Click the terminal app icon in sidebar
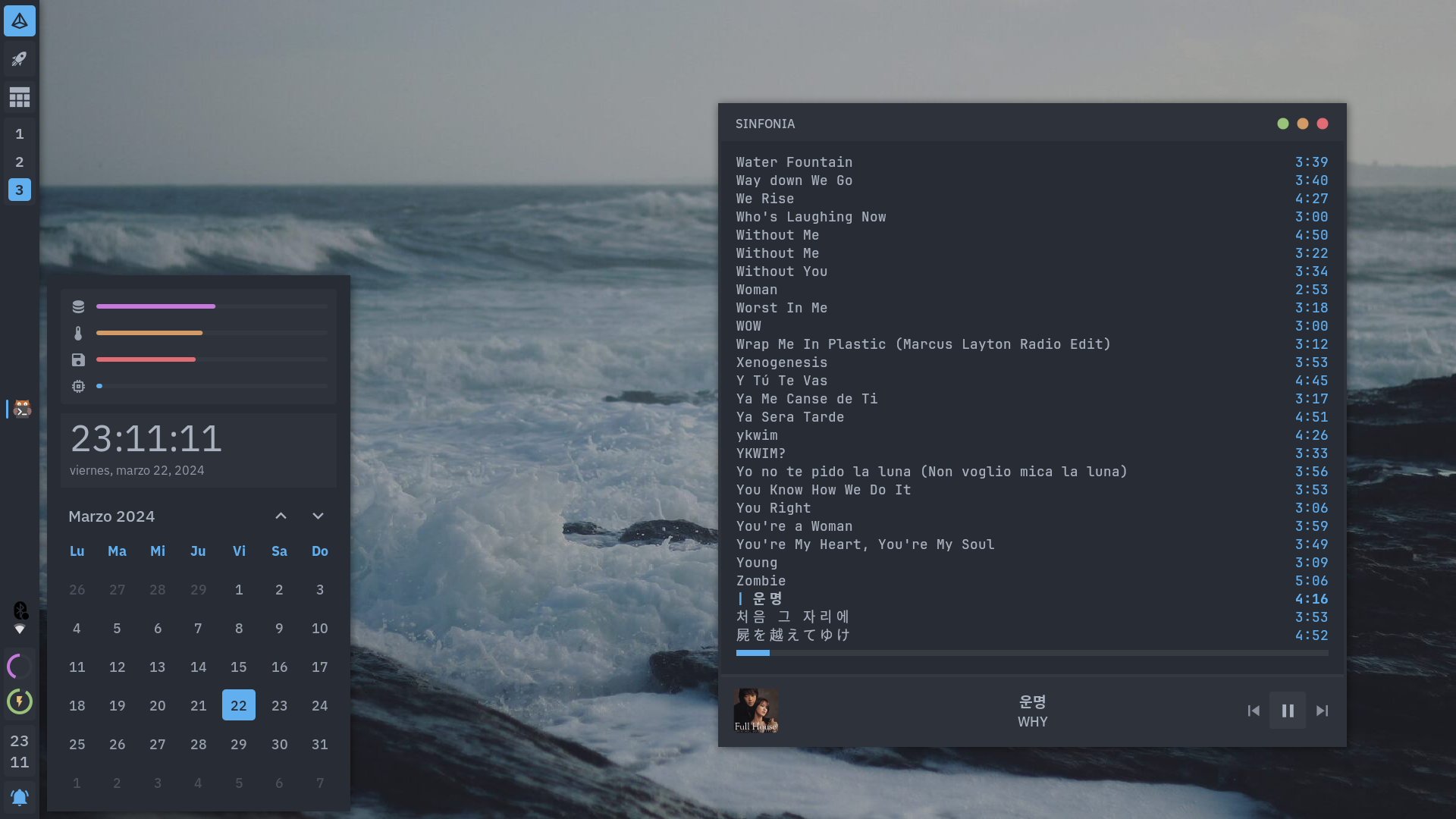Screen dimensions: 1456x819 click(22, 409)
